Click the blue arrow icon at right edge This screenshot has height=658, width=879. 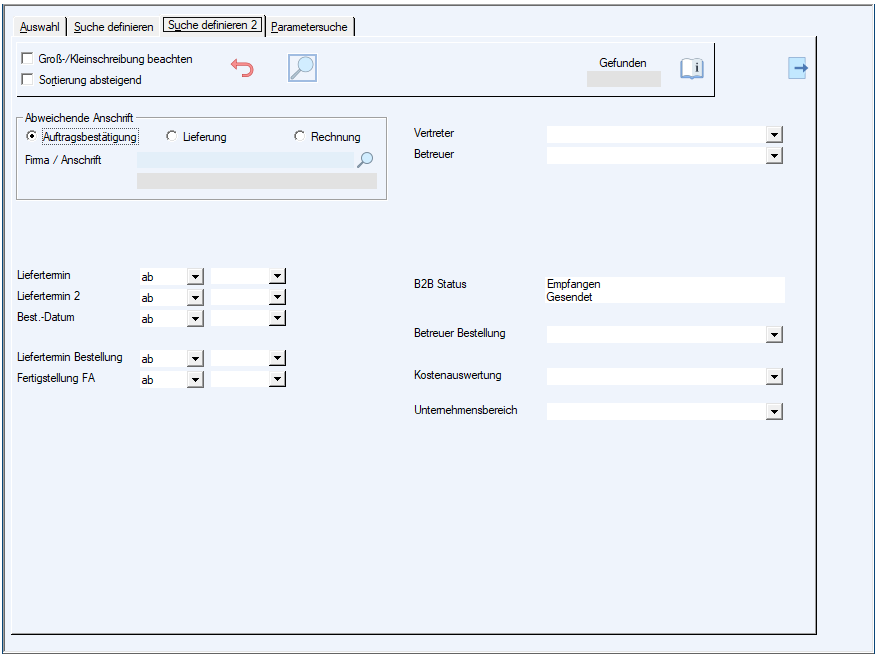(797, 68)
